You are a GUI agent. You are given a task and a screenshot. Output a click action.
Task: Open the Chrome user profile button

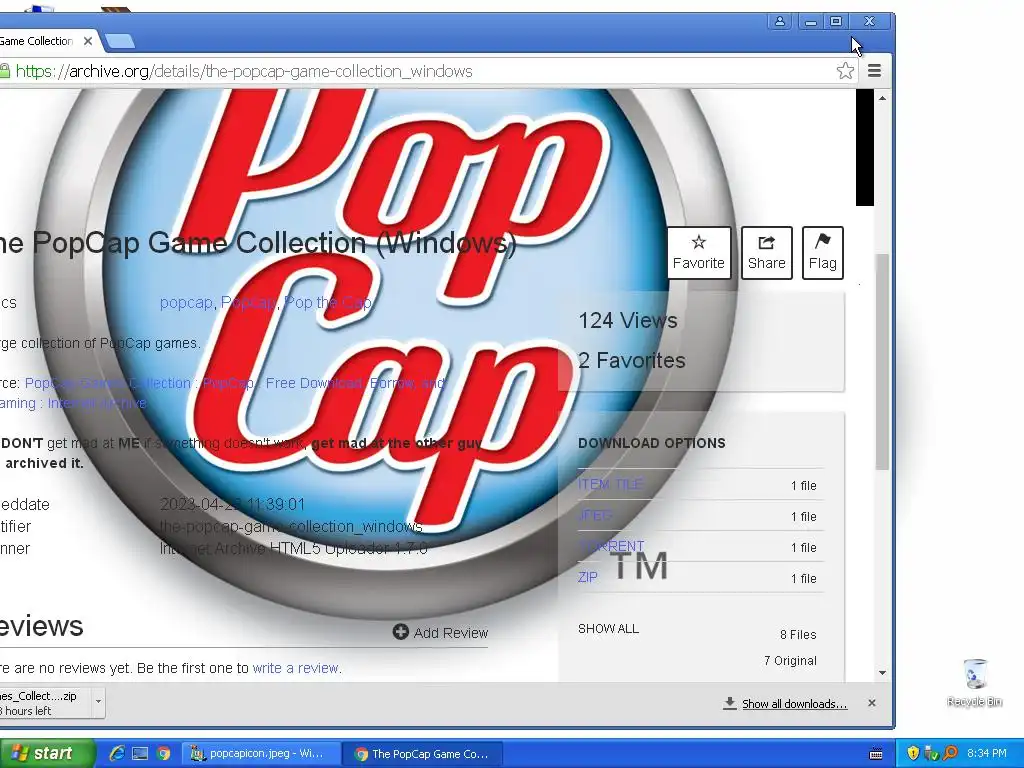click(780, 22)
